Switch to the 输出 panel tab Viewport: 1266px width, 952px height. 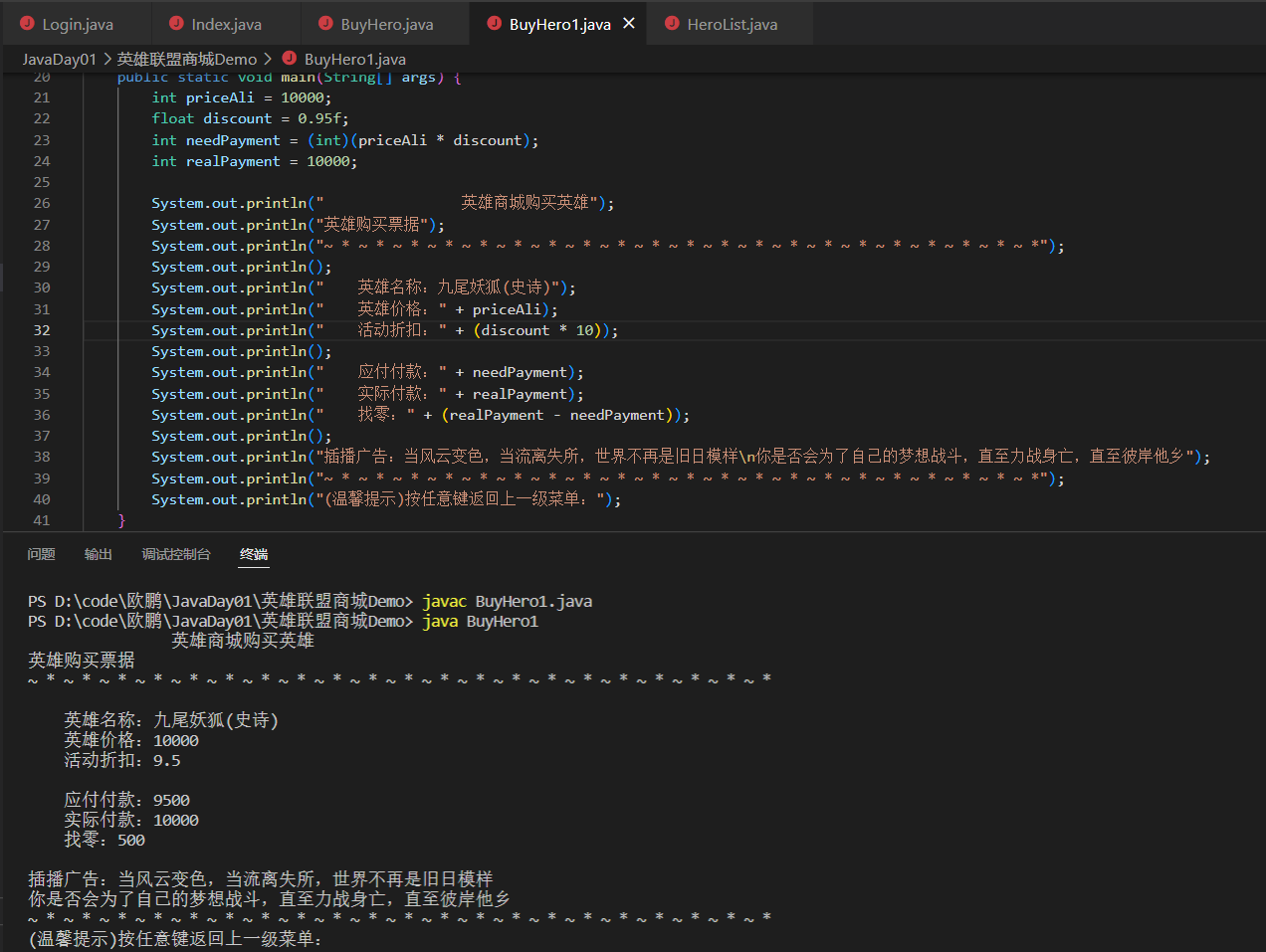pyautogui.click(x=98, y=554)
